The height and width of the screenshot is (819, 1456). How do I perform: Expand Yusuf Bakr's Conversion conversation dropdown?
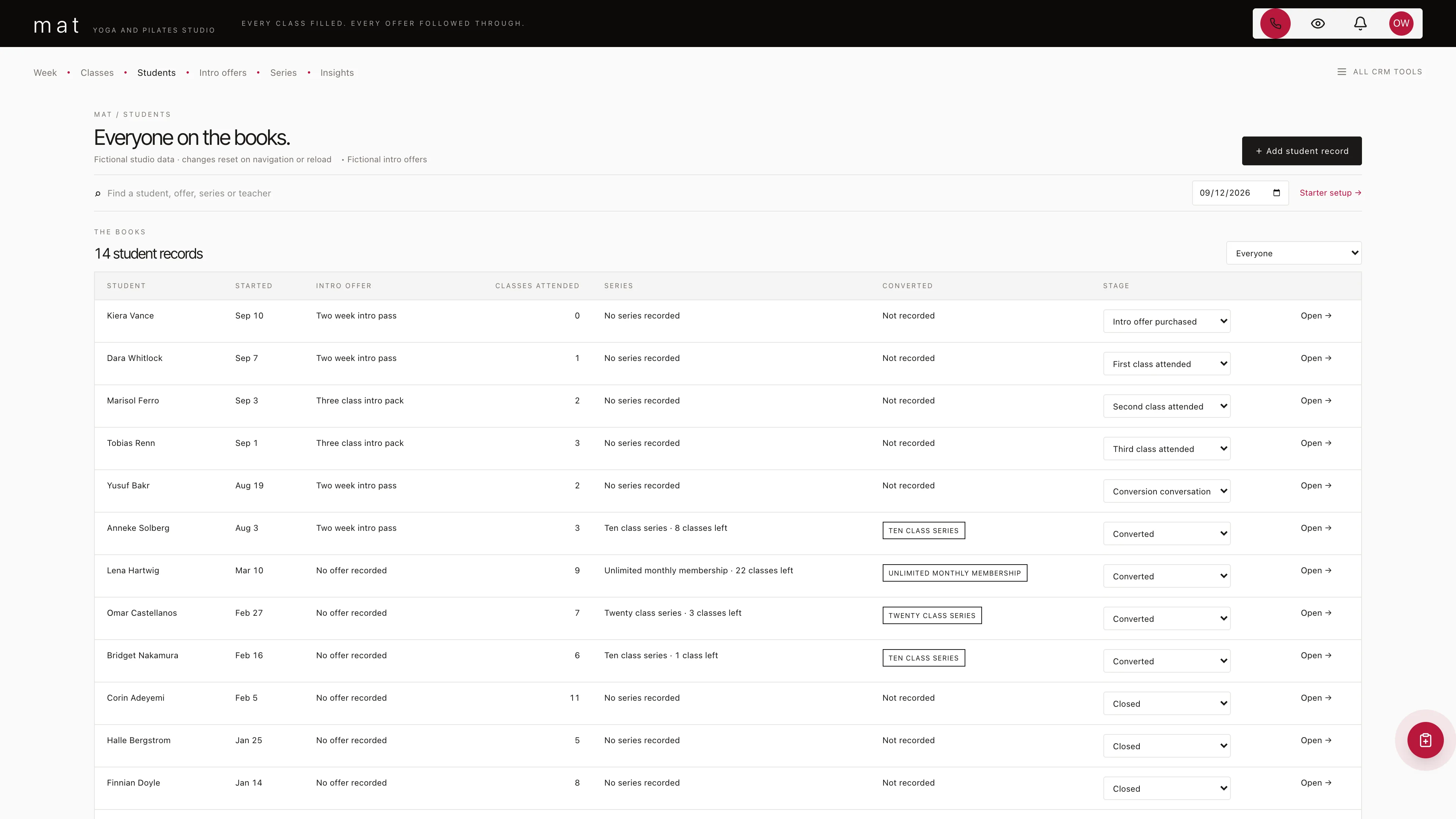point(1167,491)
